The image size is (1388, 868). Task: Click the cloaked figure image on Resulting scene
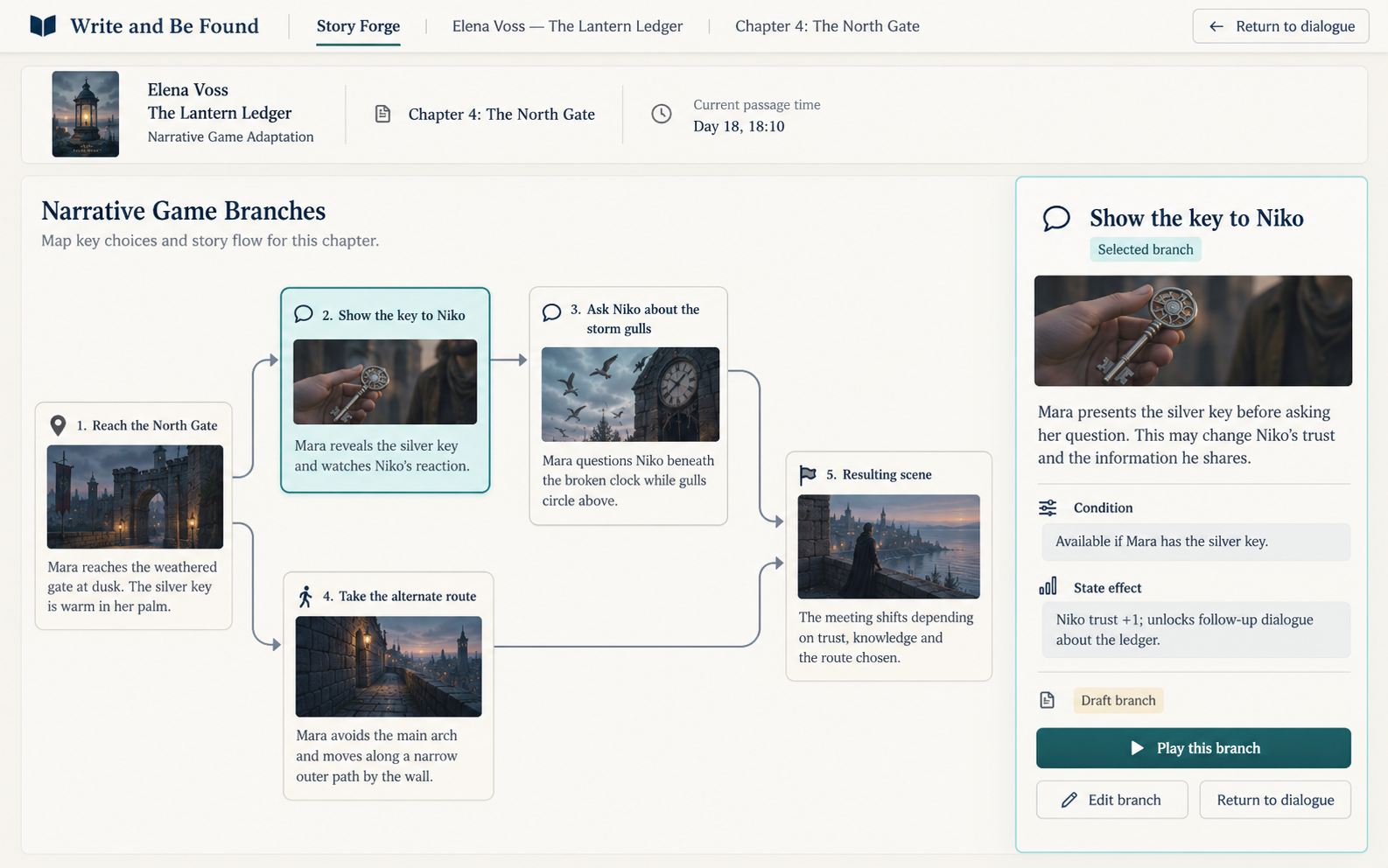[889, 547]
